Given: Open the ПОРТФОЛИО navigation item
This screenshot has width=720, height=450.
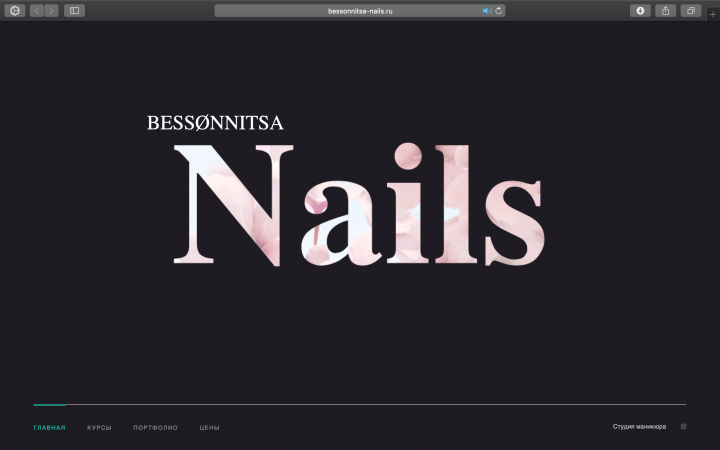Looking at the screenshot, I should [x=155, y=428].
